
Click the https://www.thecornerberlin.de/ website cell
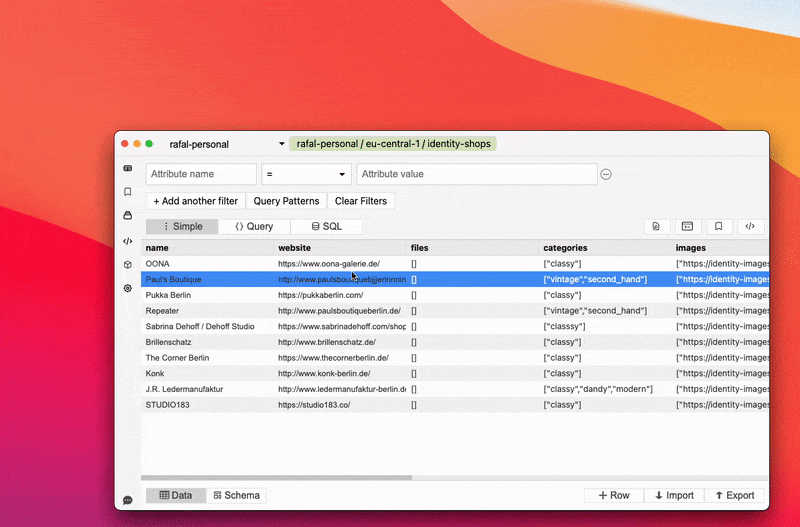point(340,358)
